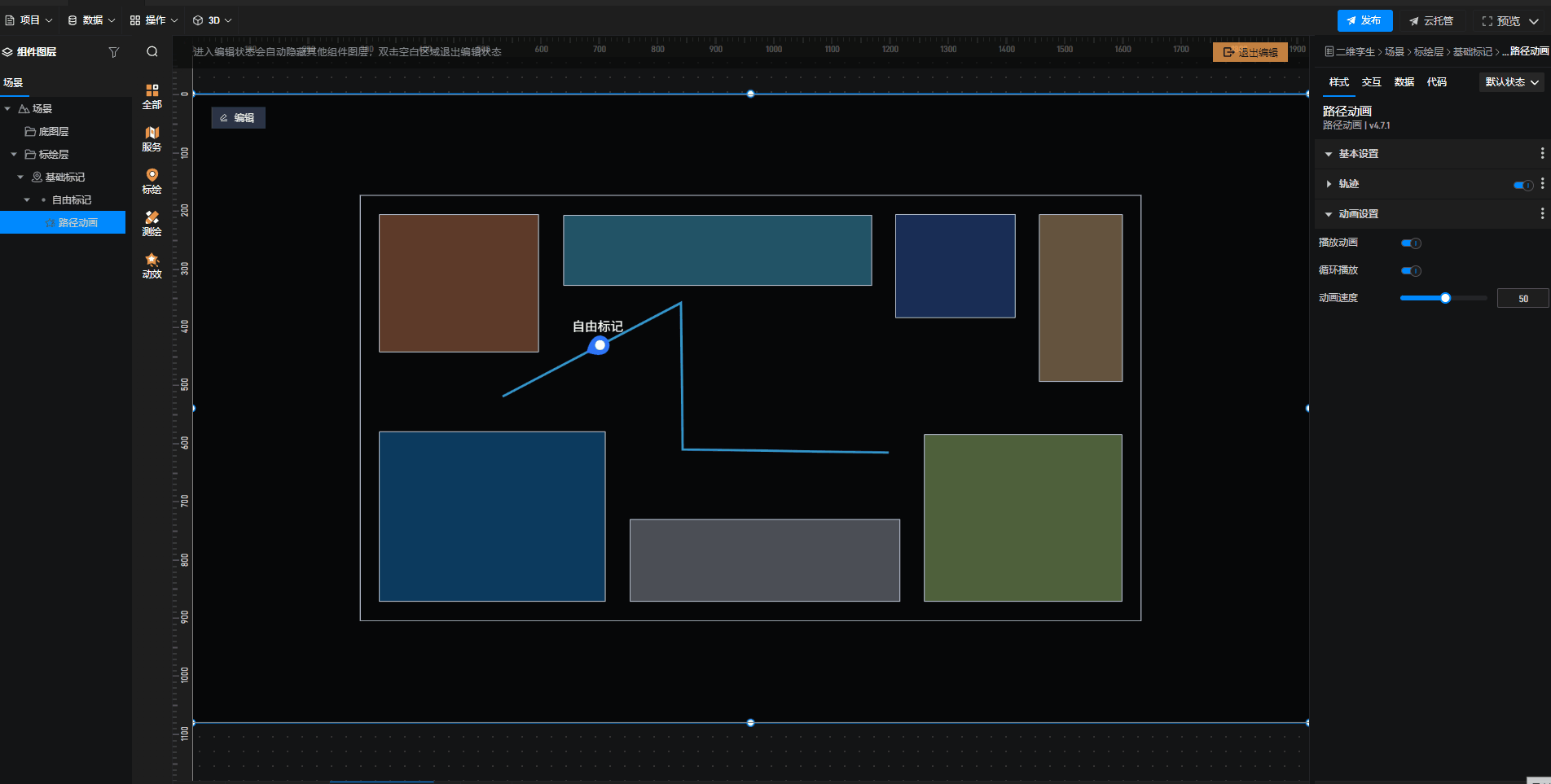Open the 动效 effects icon
Viewport: 1551px width, 784px height.
pyautogui.click(x=152, y=265)
